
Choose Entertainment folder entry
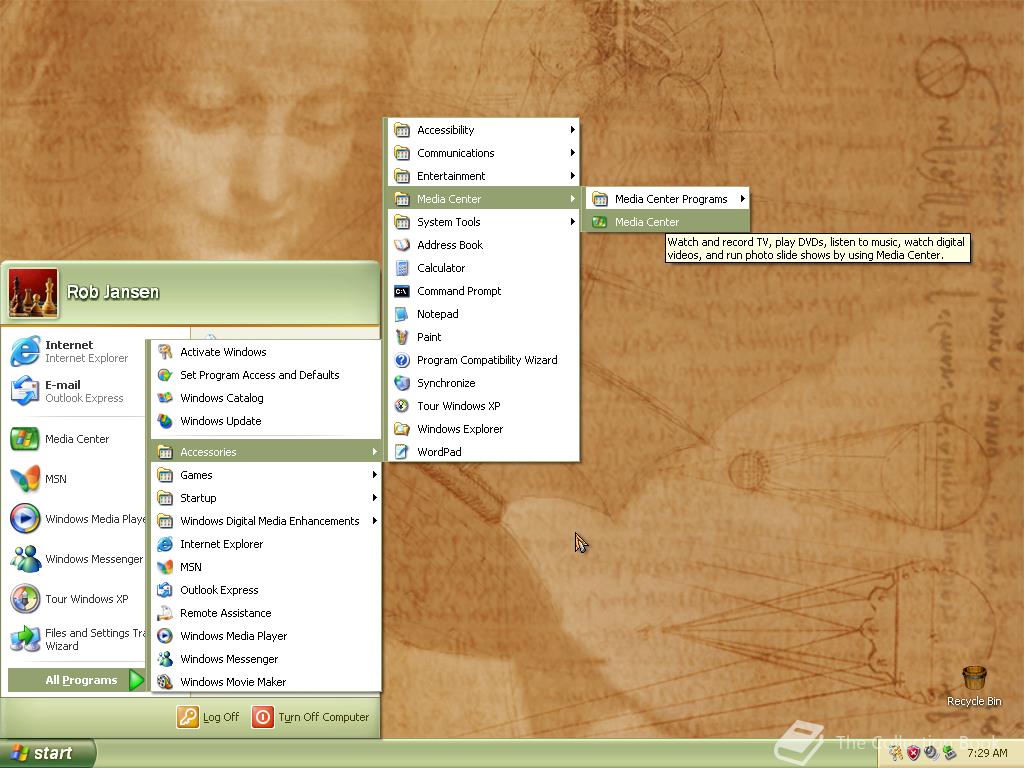tap(483, 176)
